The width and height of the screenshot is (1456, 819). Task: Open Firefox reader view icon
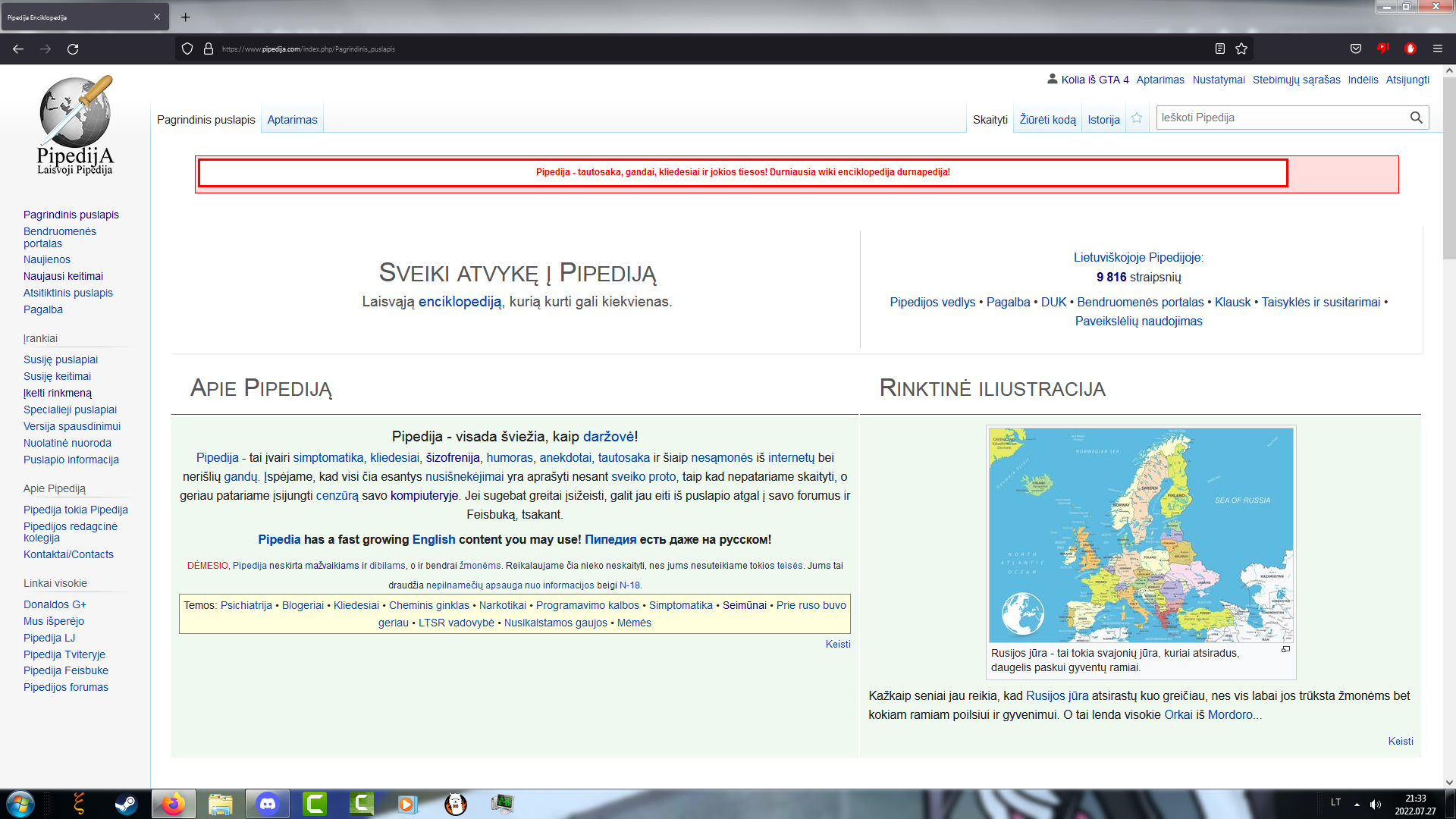coord(1220,49)
